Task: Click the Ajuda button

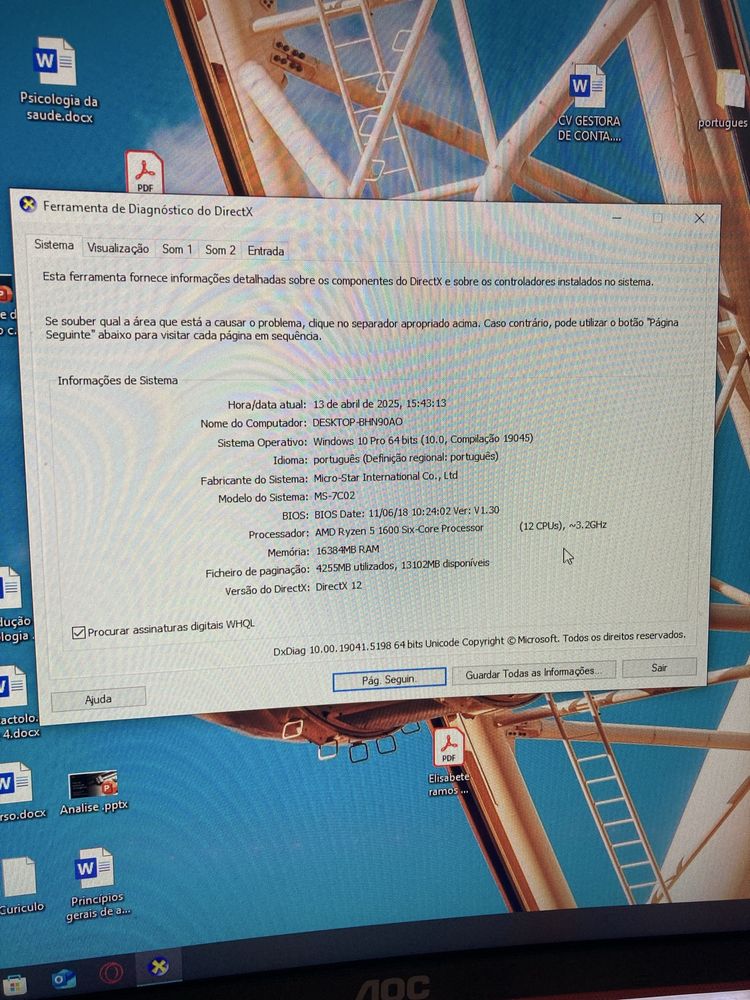Action: pos(98,700)
